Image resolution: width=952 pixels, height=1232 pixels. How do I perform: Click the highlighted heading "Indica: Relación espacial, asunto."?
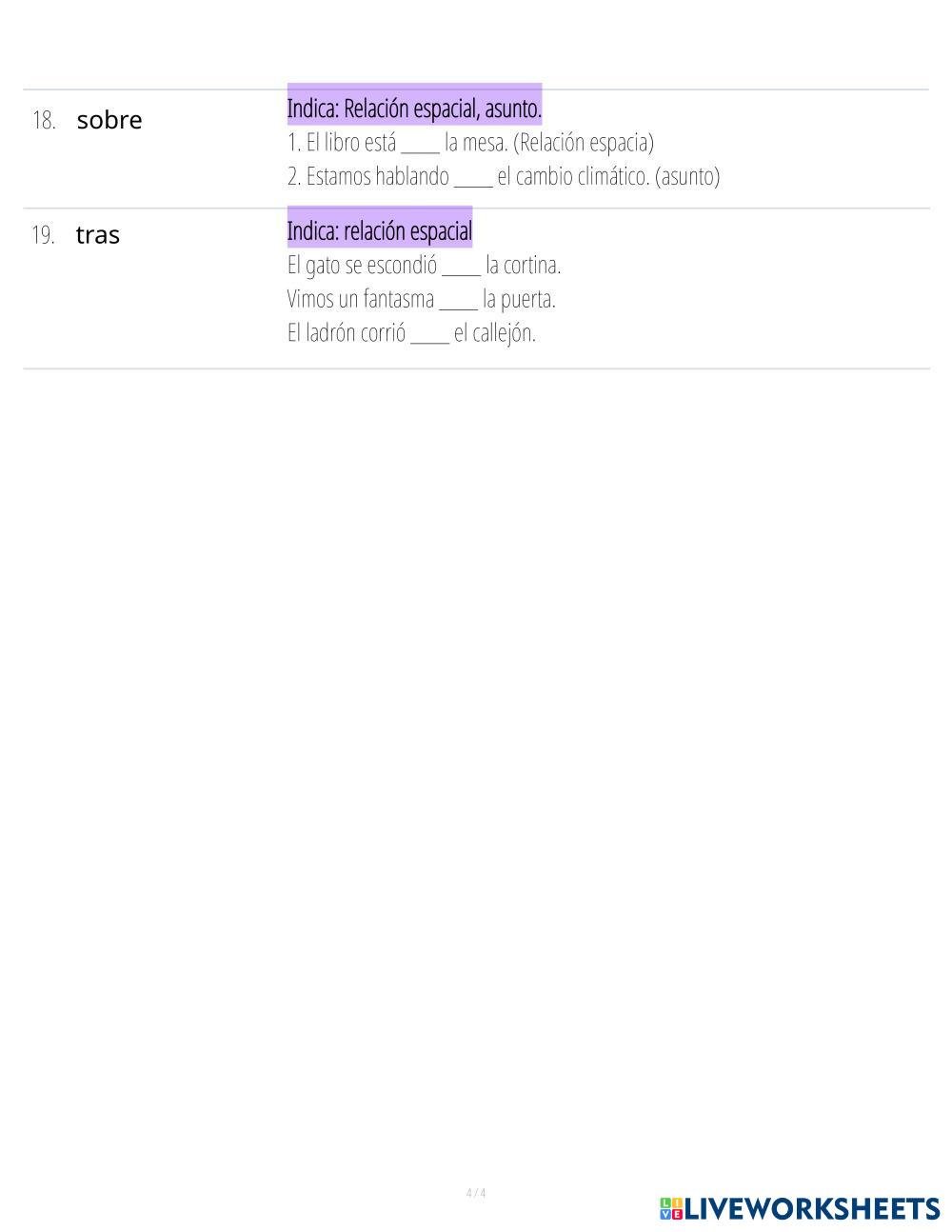pyautogui.click(x=414, y=109)
